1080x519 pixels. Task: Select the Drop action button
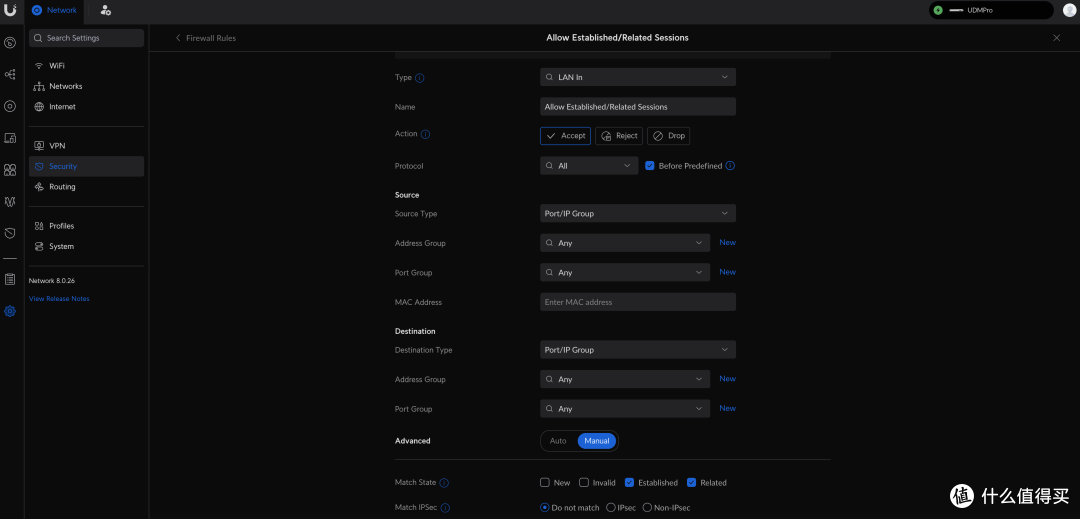[668, 136]
